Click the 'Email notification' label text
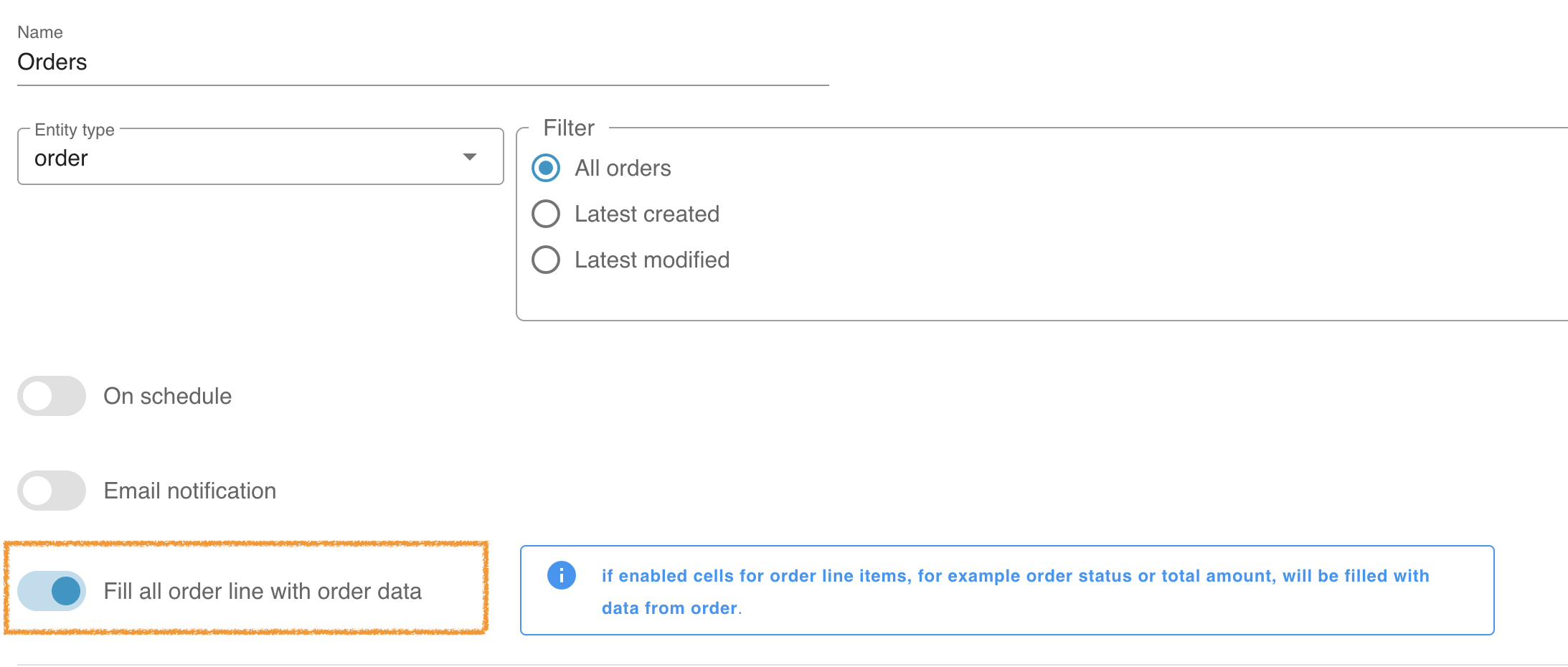 tap(189, 491)
